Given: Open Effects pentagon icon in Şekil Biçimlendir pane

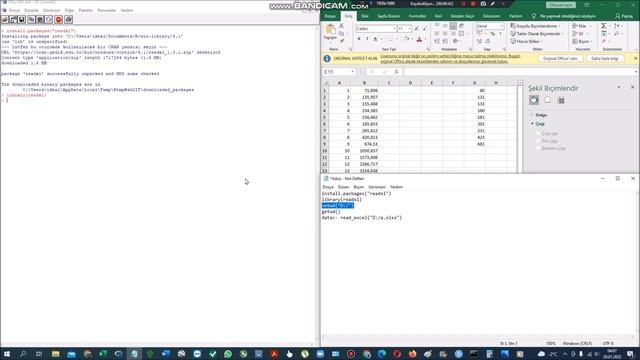Looking at the screenshot, I should [x=547, y=100].
